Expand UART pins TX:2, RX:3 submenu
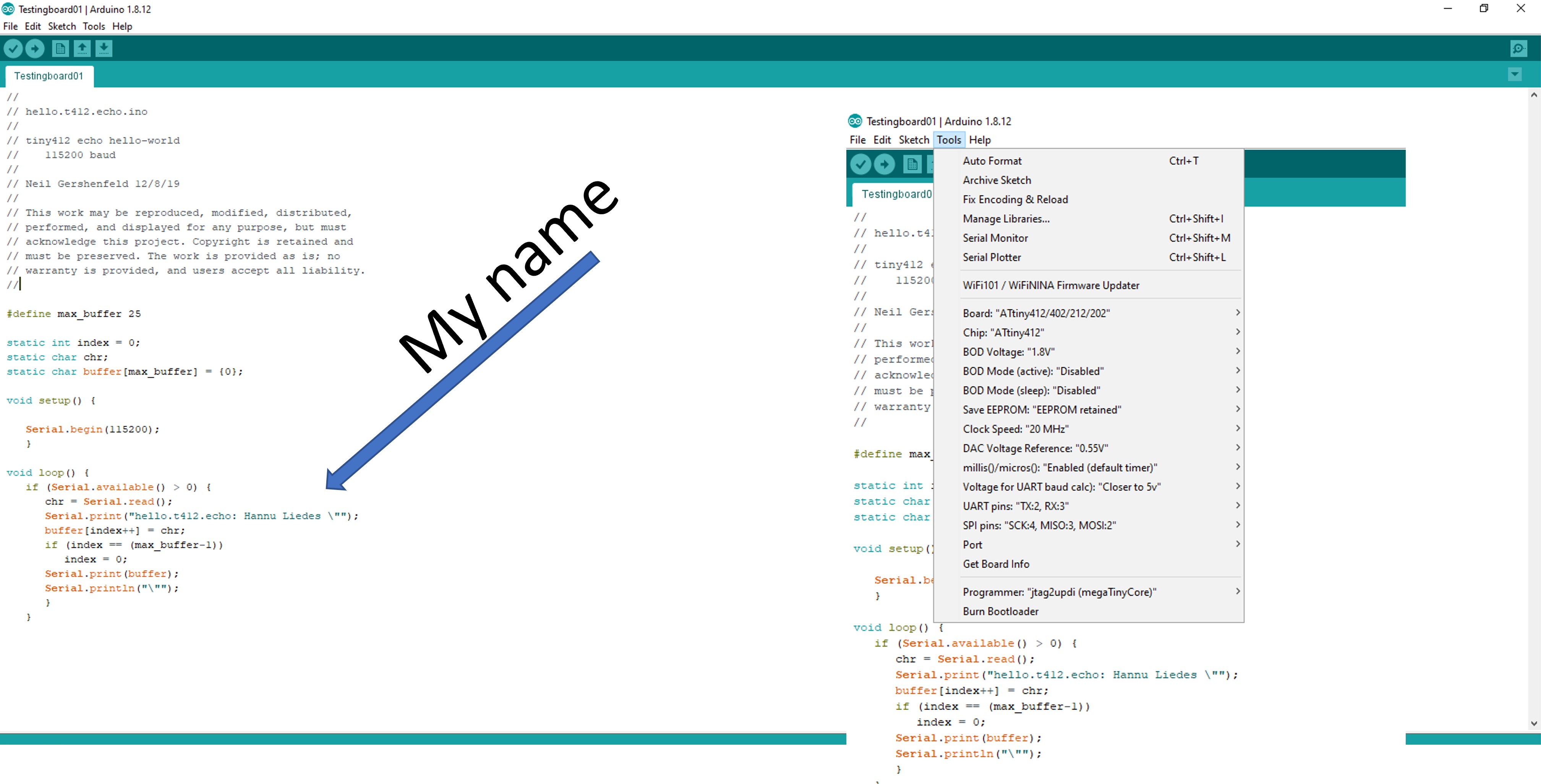 [1088, 506]
